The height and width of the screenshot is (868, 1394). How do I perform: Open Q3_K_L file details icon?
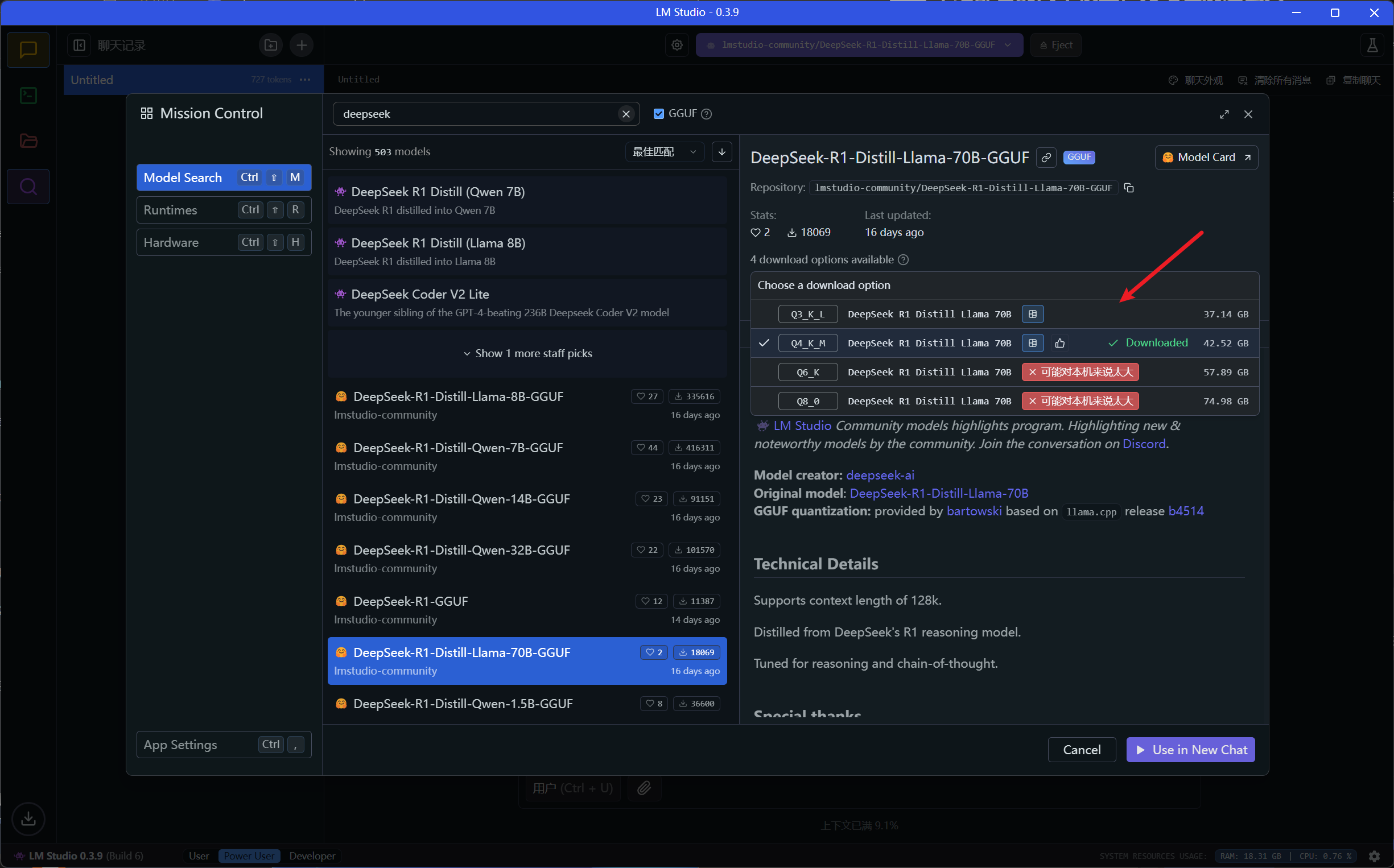tap(1032, 314)
